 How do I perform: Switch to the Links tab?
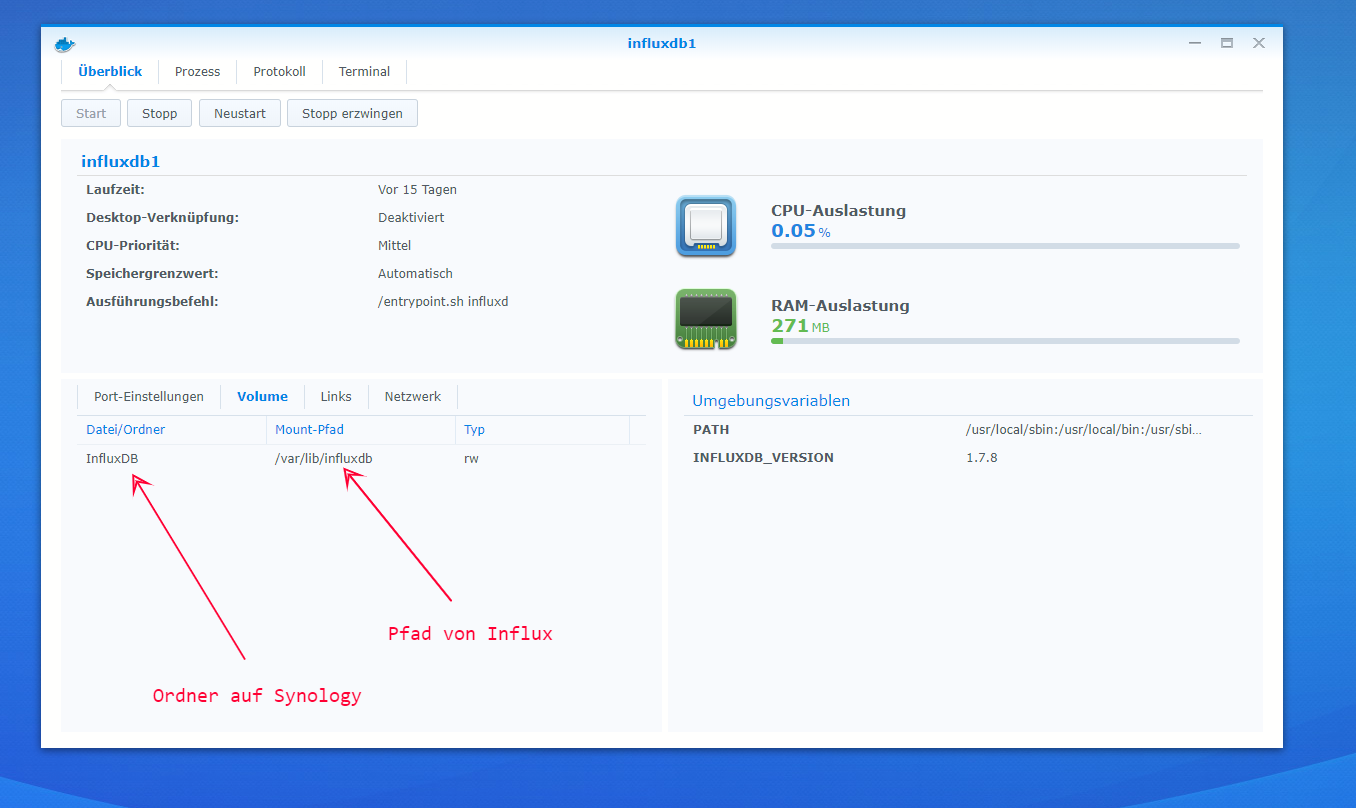tap(336, 397)
